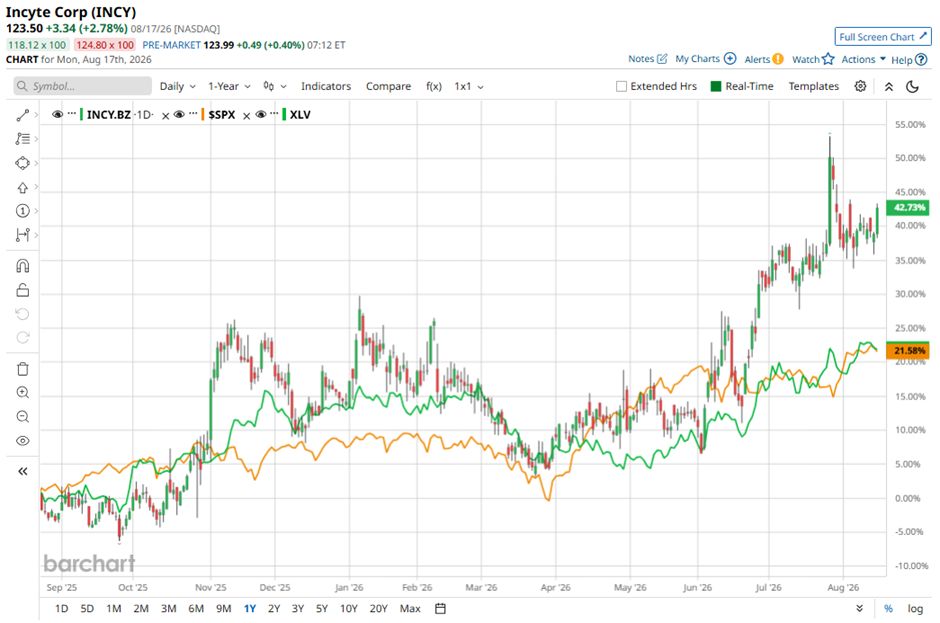Toggle visibility eye for XLV series

(261, 115)
